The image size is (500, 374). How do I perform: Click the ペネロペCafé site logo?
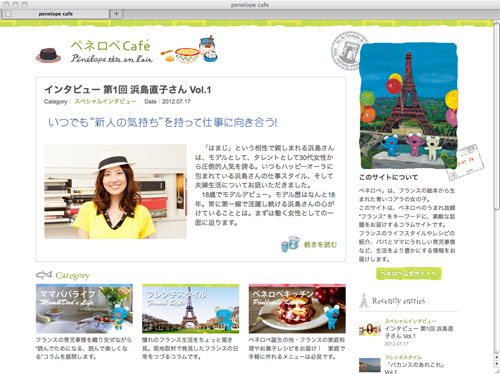[111, 51]
